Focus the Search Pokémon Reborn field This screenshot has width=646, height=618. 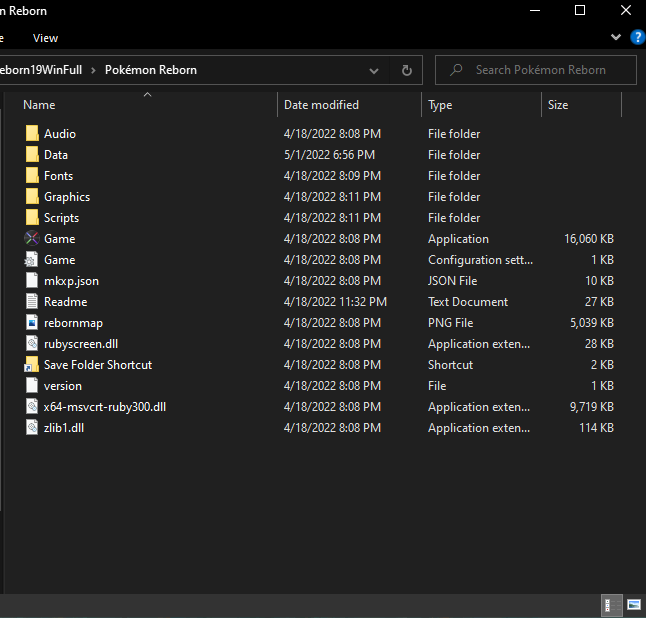point(536,70)
